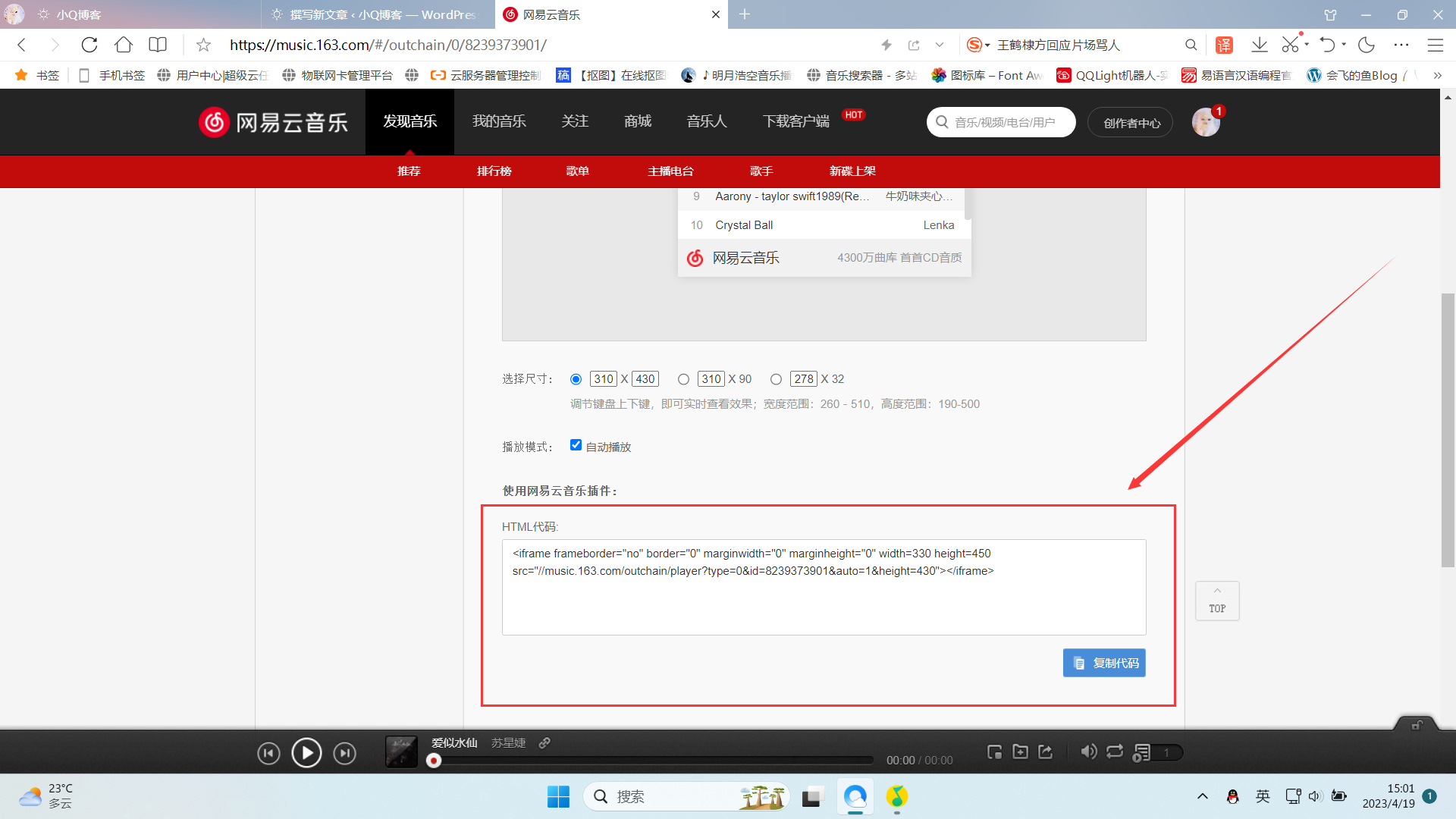Viewport: 1456px width, 819px height.
Task: Expand Sogou search engine dropdown
Action: 987,45
